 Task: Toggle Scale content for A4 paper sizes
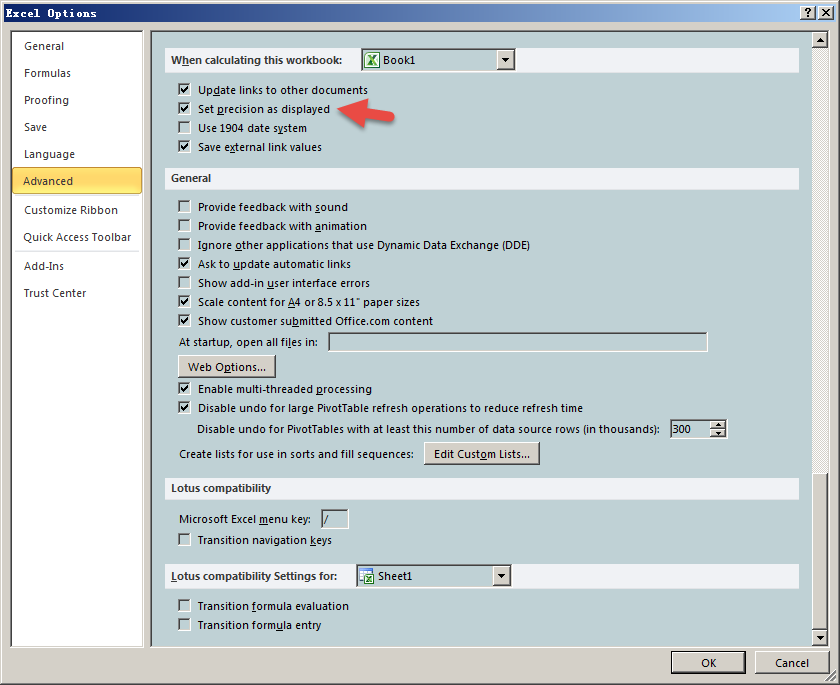(184, 302)
